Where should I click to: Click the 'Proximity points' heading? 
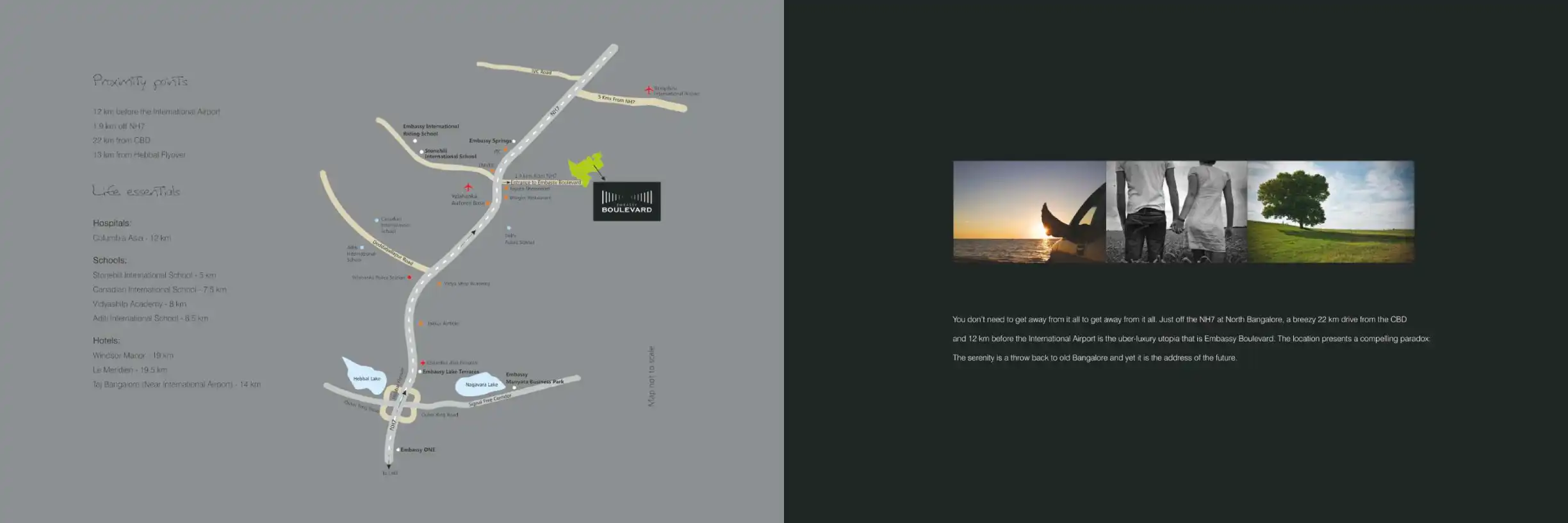tap(140, 81)
